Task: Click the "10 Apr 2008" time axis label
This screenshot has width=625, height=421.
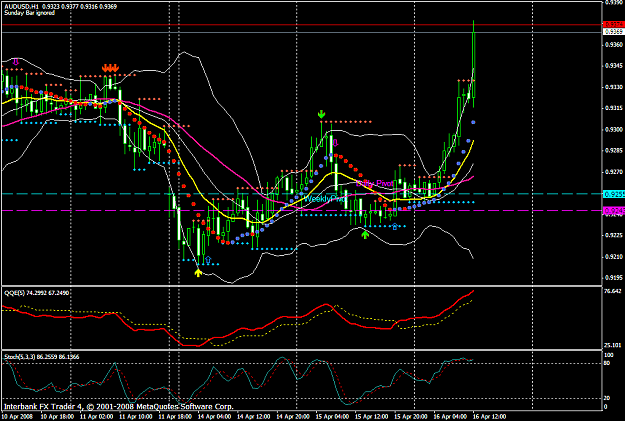Action: click(x=18, y=417)
